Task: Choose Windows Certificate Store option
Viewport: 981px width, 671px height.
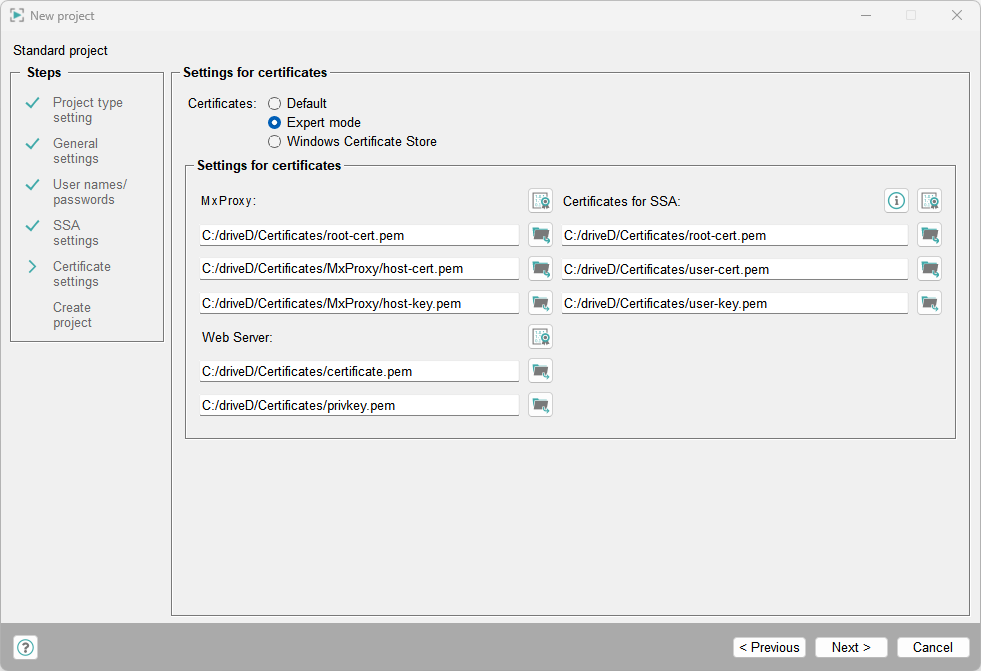Action: pos(275,141)
